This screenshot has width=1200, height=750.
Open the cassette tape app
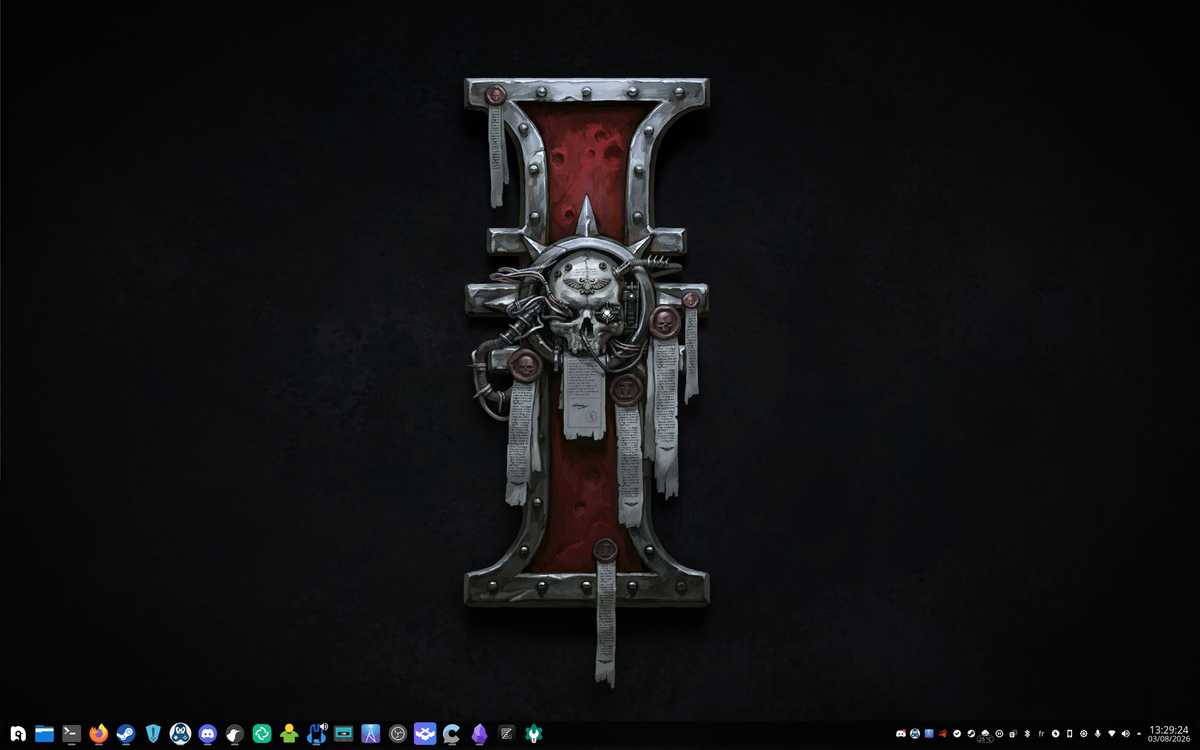(x=344, y=734)
